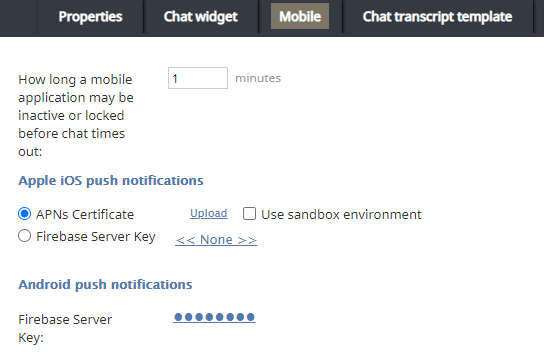Click the APNs Certificate label text
Image resolution: width=544 pixels, height=362 pixels.
pos(85,214)
